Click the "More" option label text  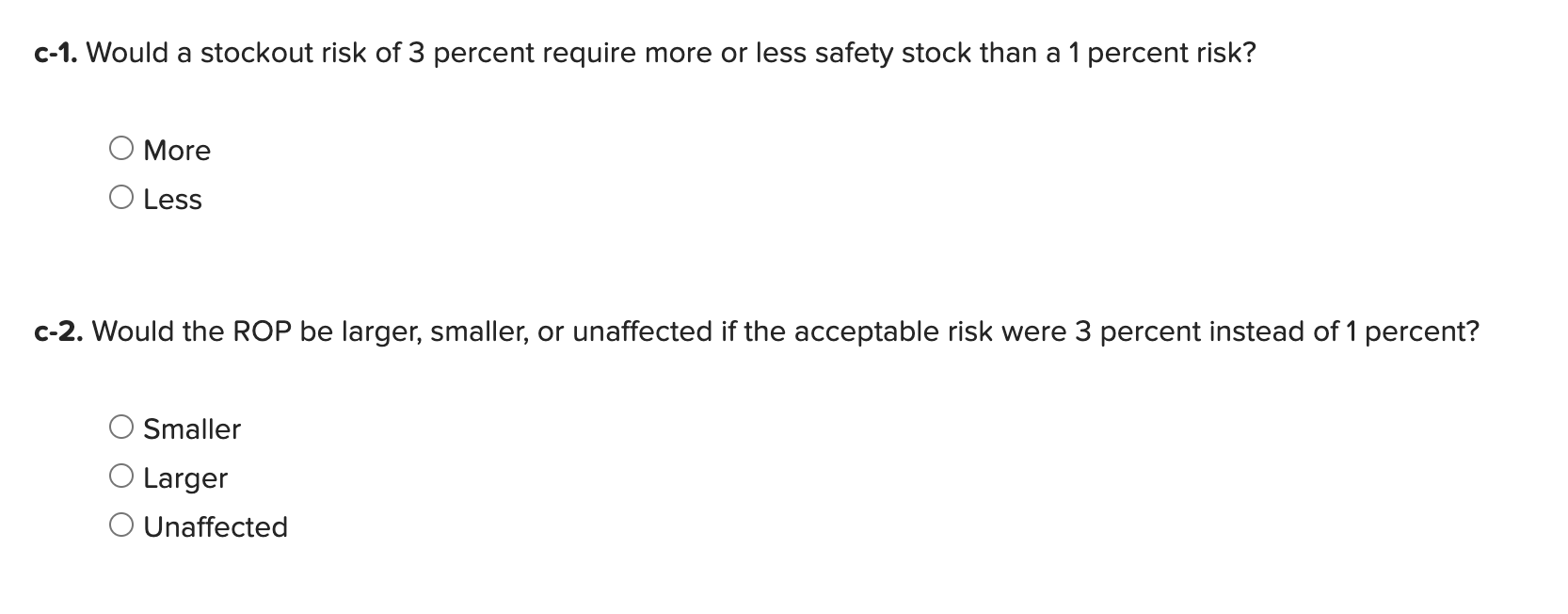(x=177, y=149)
